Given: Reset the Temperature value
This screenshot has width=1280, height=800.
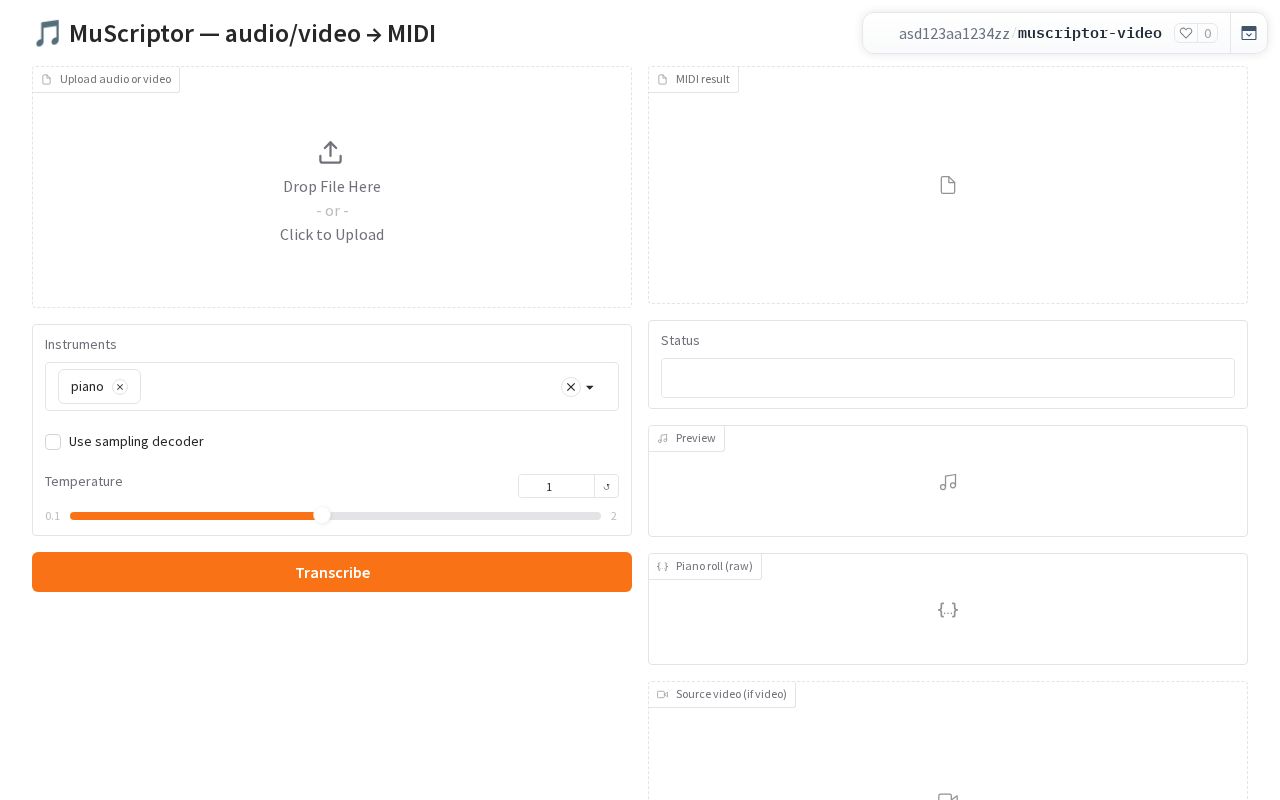Looking at the screenshot, I should pos(607,486).
